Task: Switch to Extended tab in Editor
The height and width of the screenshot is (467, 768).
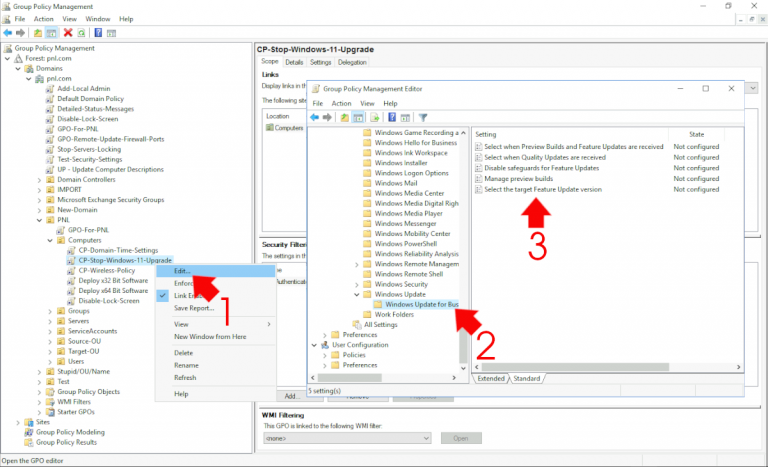Action: coord(491,378)
